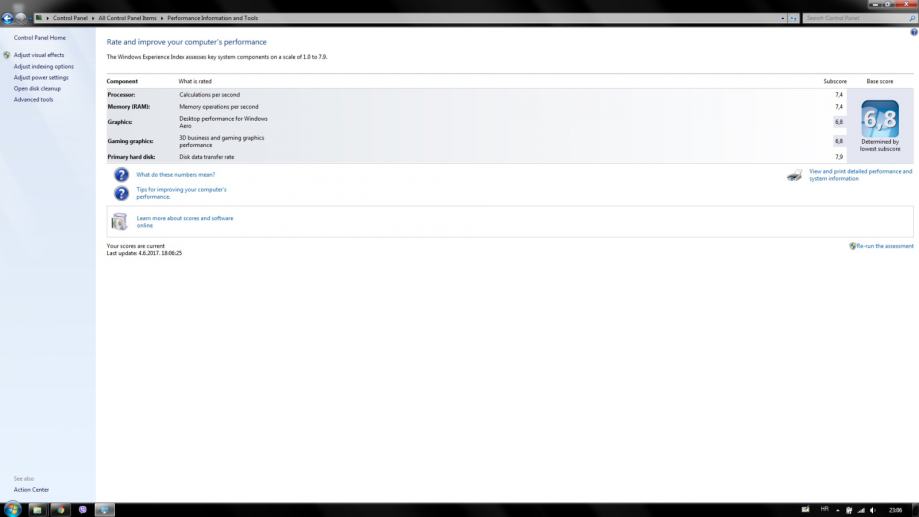Open Adjust indexing options
Image resolution: width=919 pixels, height=517 pixels.
43,66
